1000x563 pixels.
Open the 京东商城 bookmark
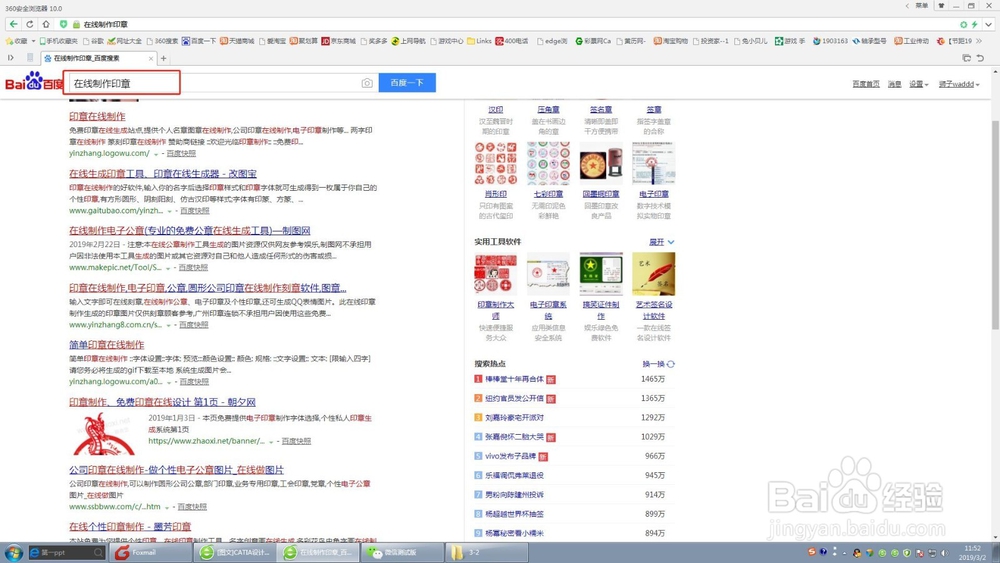(x=339, y=41)
